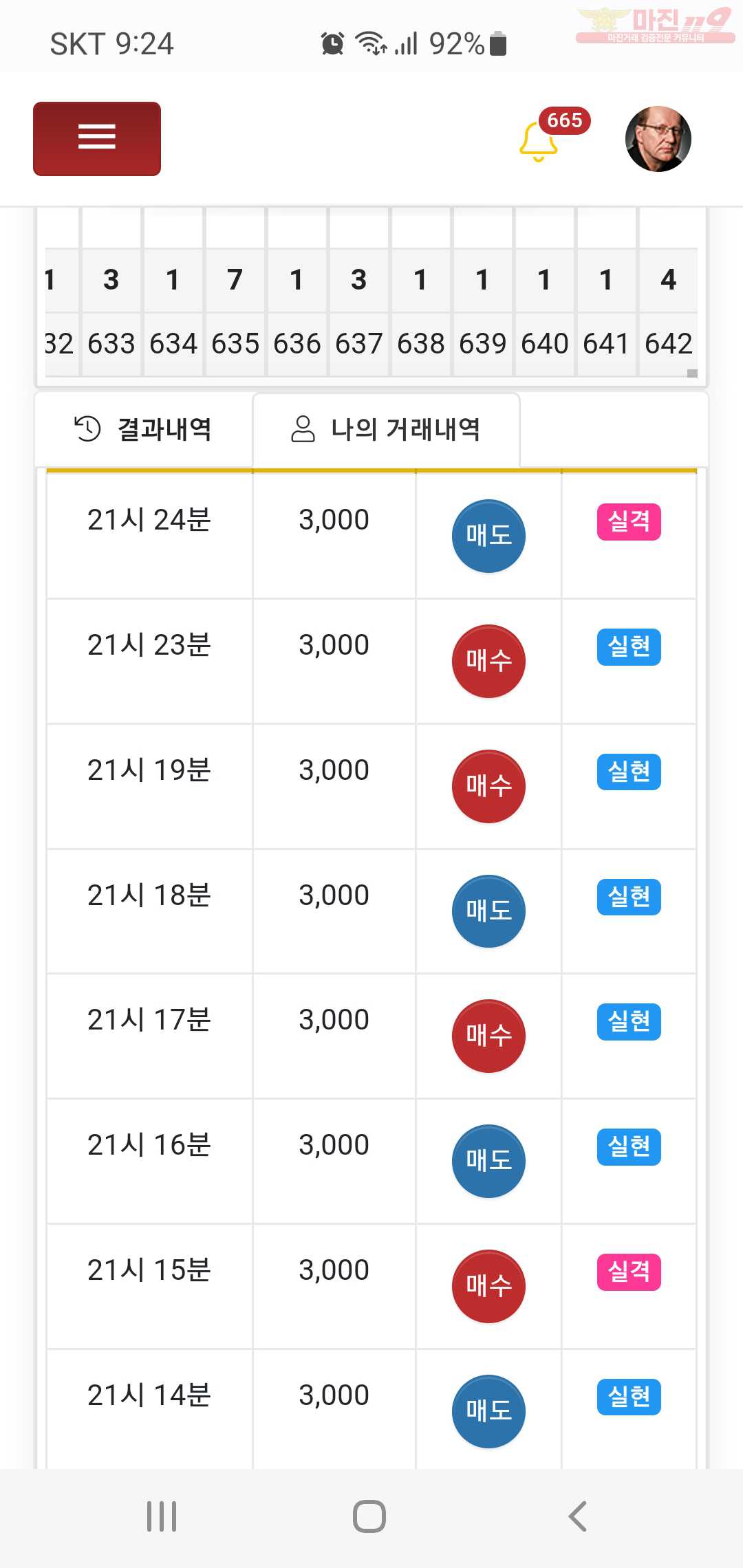Select round 642 in results strip
Viewport: 743px width, 1568px height.
tap(669, 343)
